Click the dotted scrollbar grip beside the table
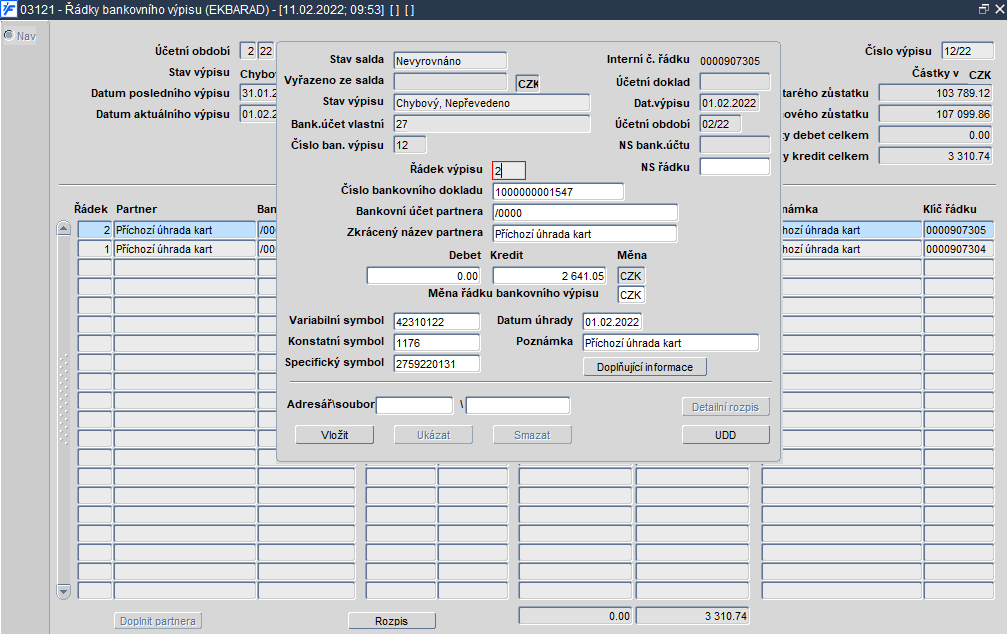This screenshot has height=634, width=1007. click(66, 400)
